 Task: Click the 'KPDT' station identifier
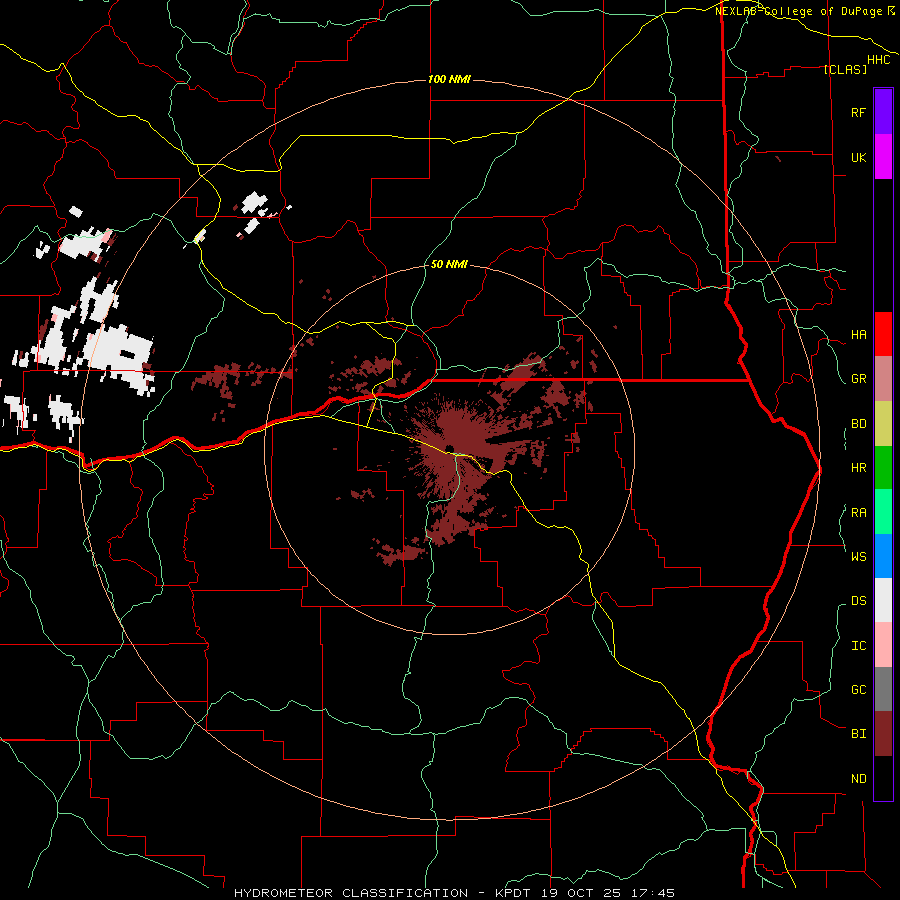[x=514, y=893]
